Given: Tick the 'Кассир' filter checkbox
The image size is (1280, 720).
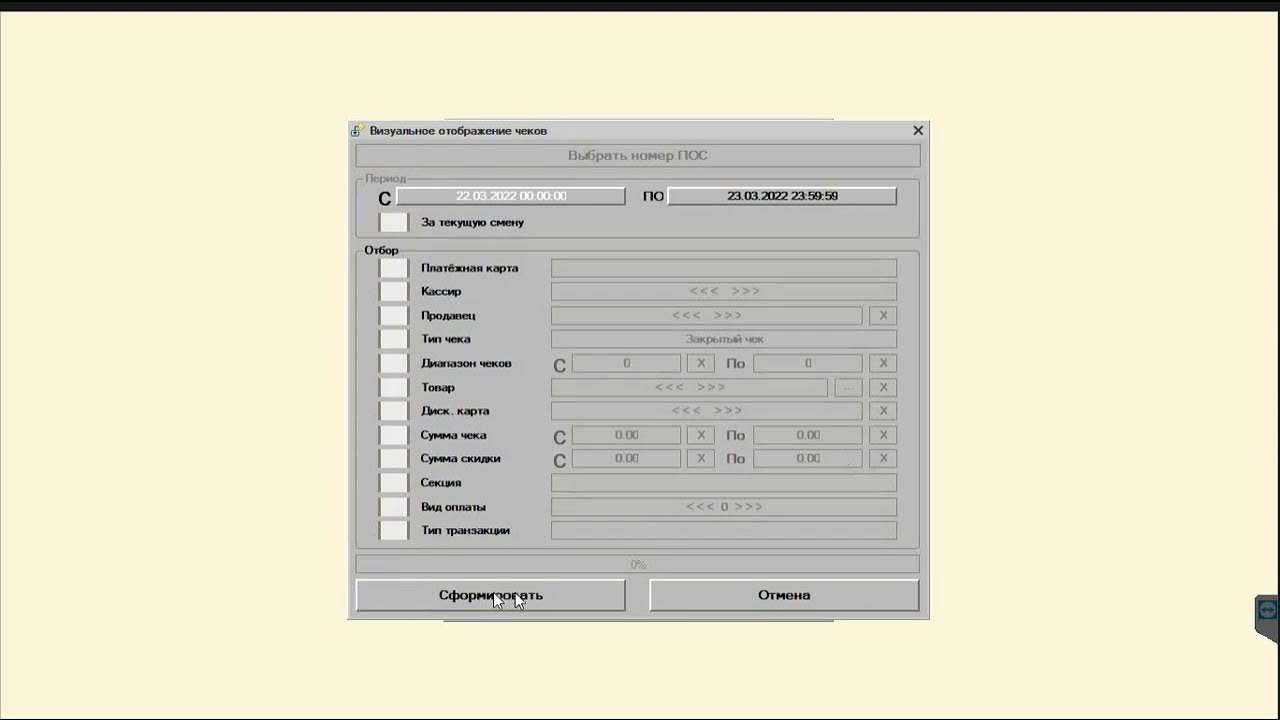Looking at the screenshot, I should 394,291.
